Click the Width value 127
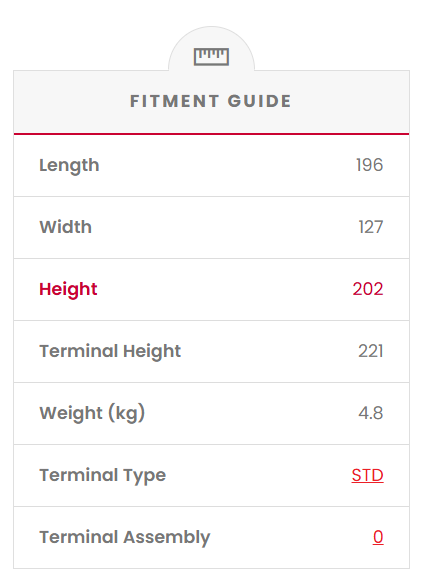The width and height of the screenshot is (423, 578). 371,227
